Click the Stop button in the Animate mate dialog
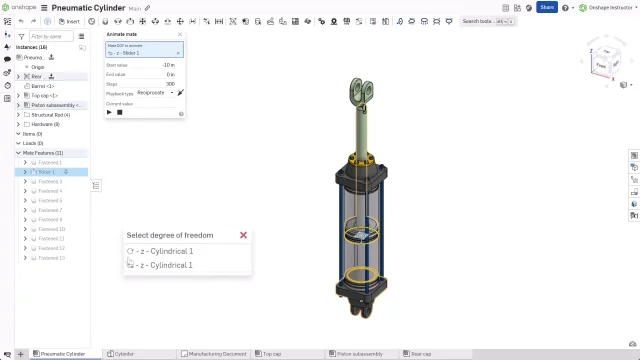Image resolution: width=640 pixels, height=360 pixels. pos(120,112)
